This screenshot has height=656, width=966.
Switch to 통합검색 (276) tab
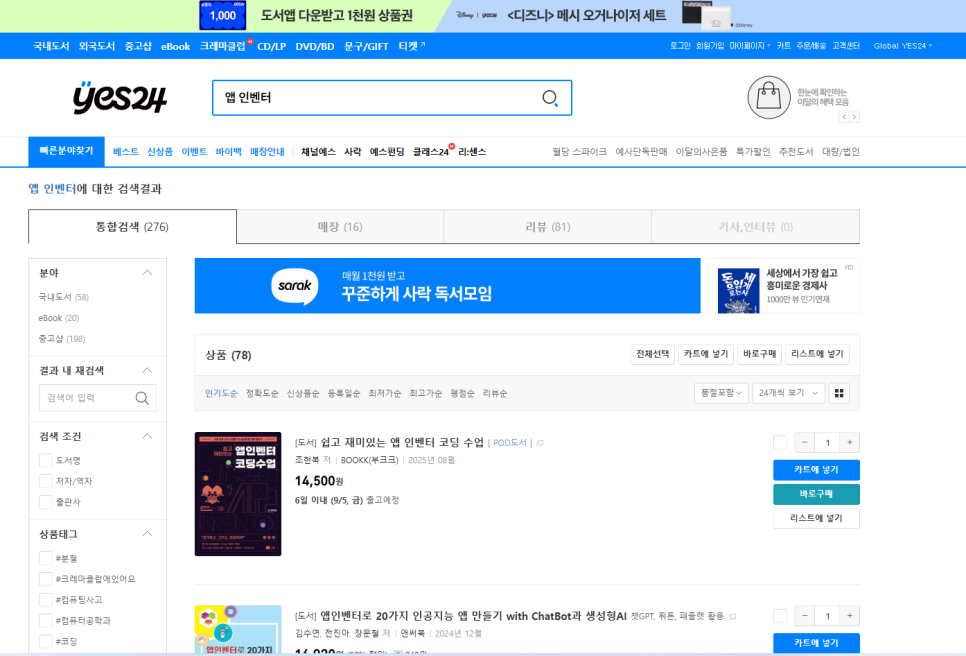132,227
